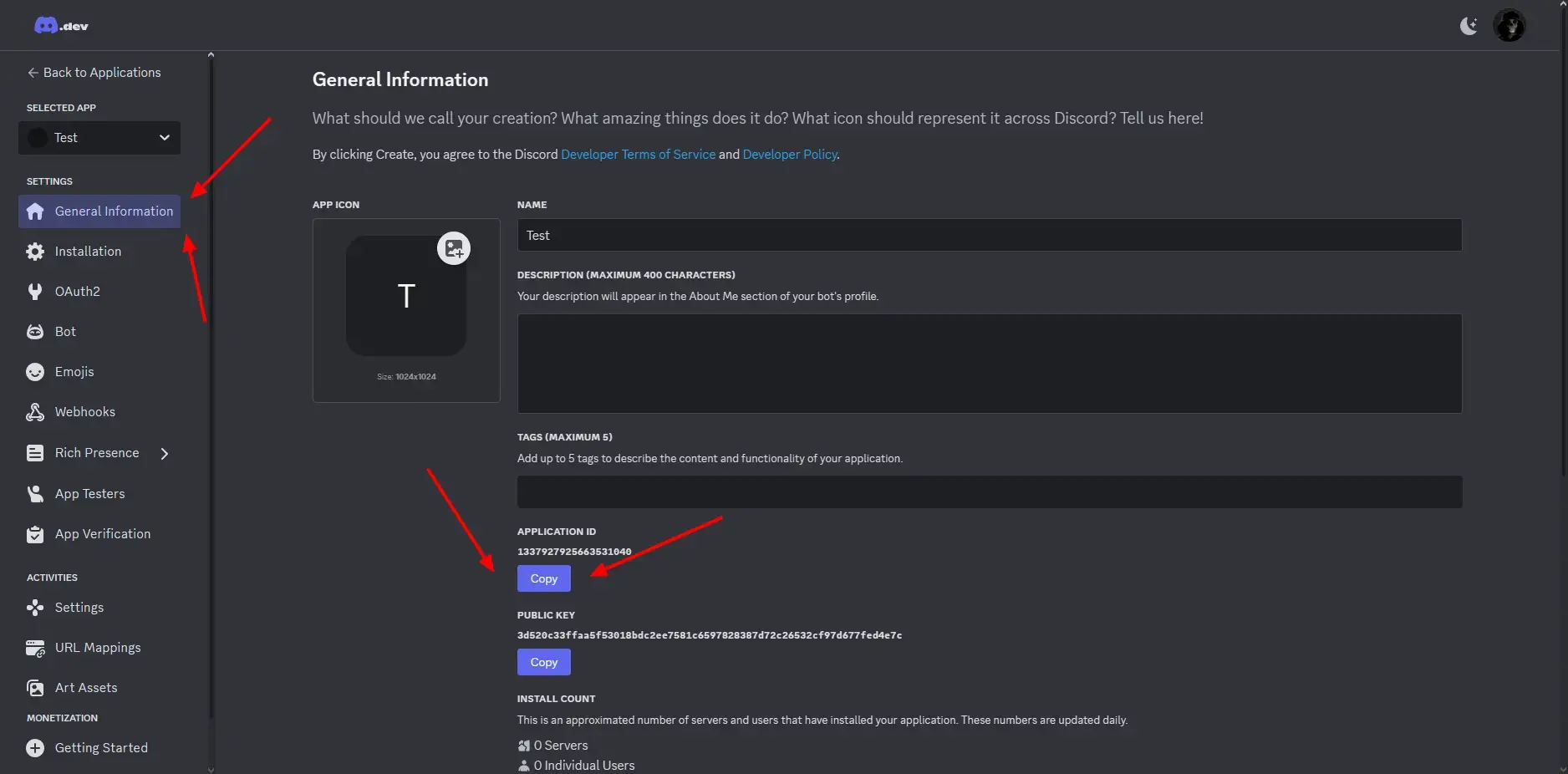Open the Emojis smiley icon
1568x774 pixels.
[35, 372]
